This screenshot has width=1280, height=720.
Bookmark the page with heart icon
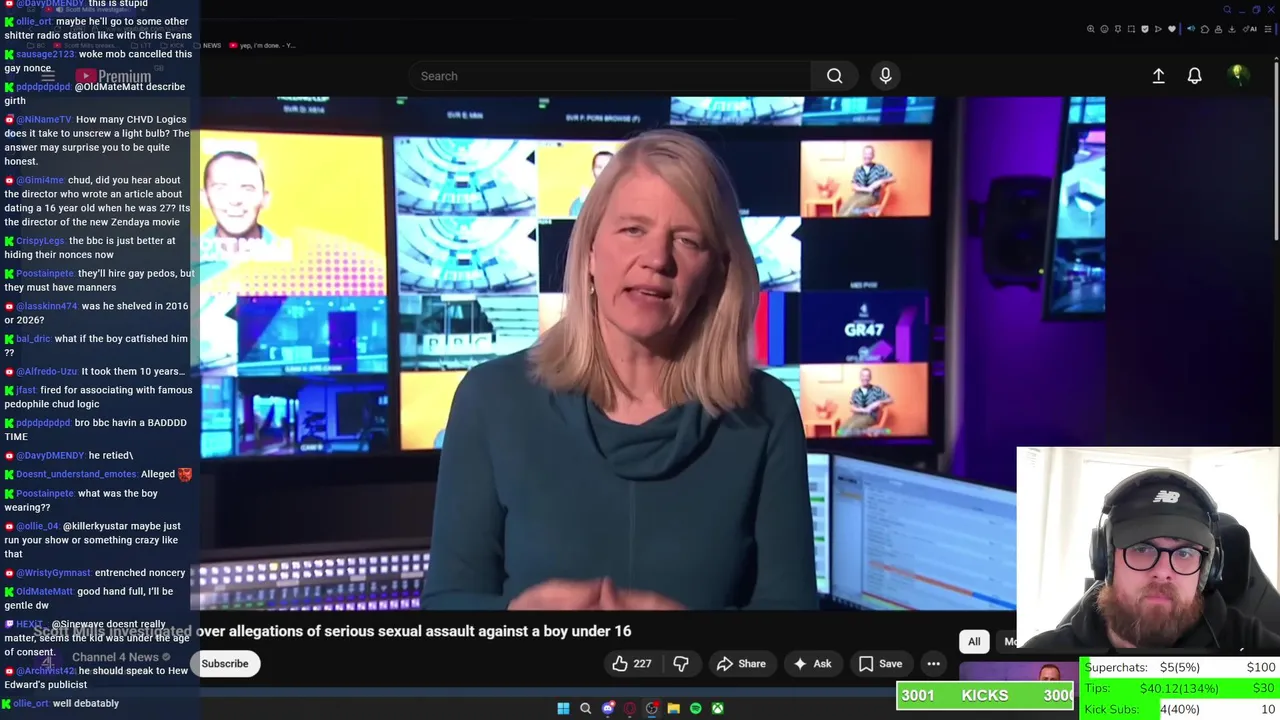pos(1172,29)
